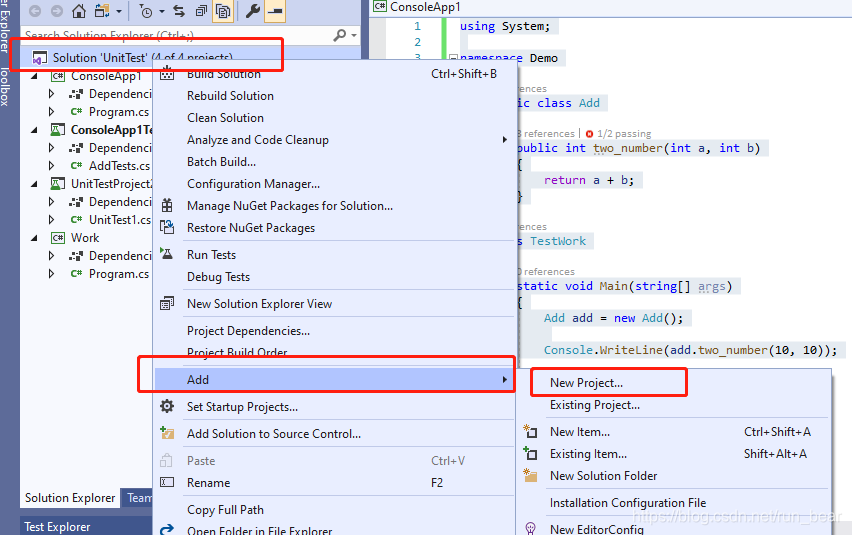Open the Pending Changes Filter clock icon
Image resolution: width=852 pixels, height=535 pixels.
pyautogui.click(x=146, y=11)
